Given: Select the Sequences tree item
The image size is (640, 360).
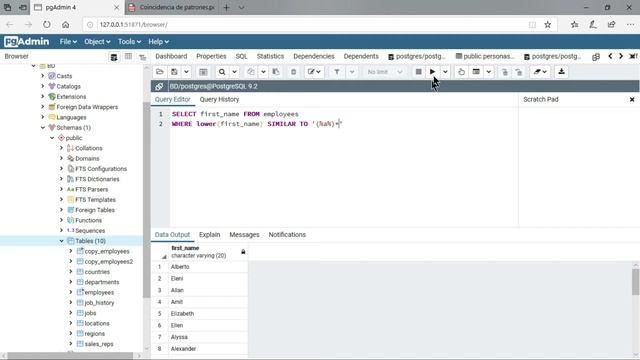Looking at the screenshot, I should [90, 231].
